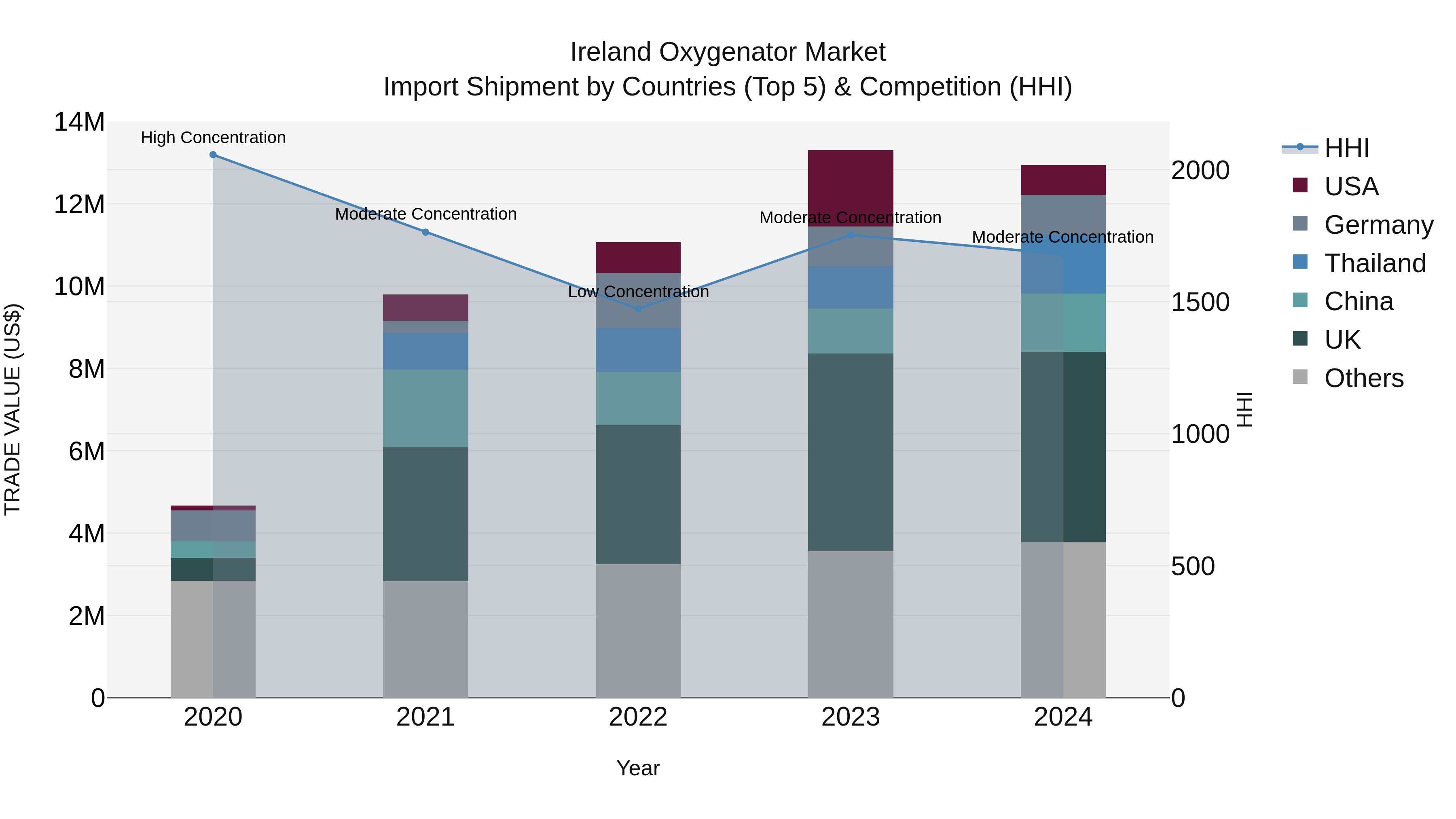Click the Others segment of 2024 bar
Screen dimensions: 1456x819
(x=1063, y=620)
